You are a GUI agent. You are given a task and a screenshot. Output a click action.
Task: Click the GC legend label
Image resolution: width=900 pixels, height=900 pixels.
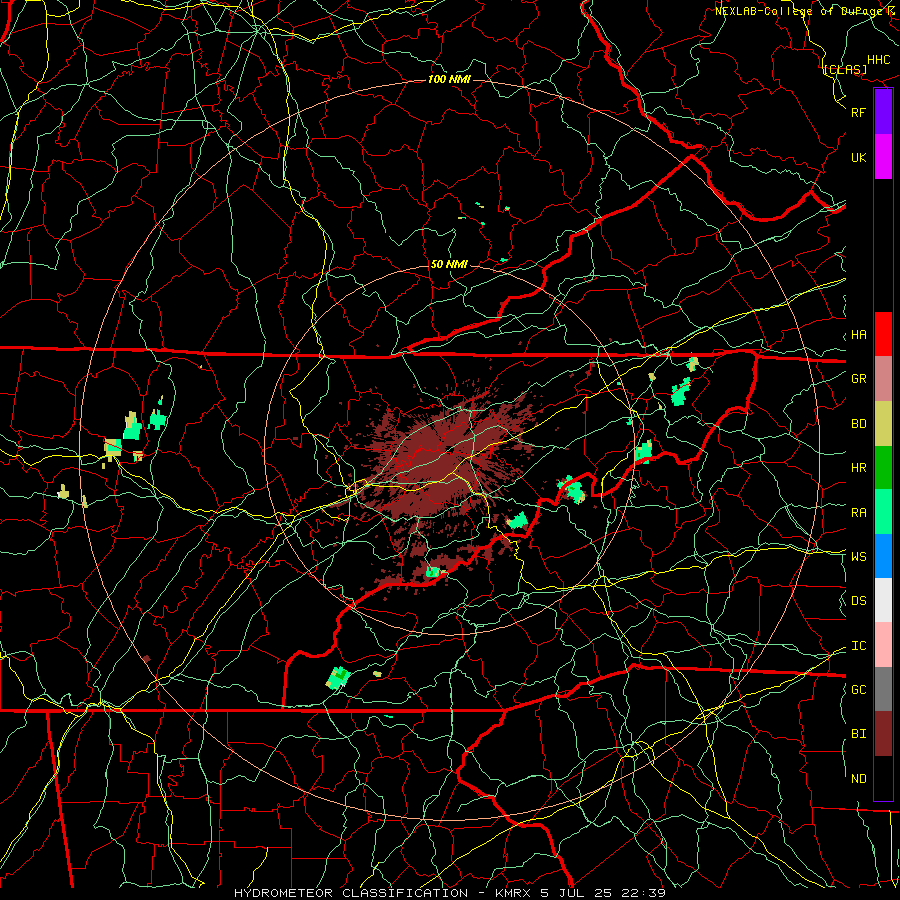click(x=859, y=690)
